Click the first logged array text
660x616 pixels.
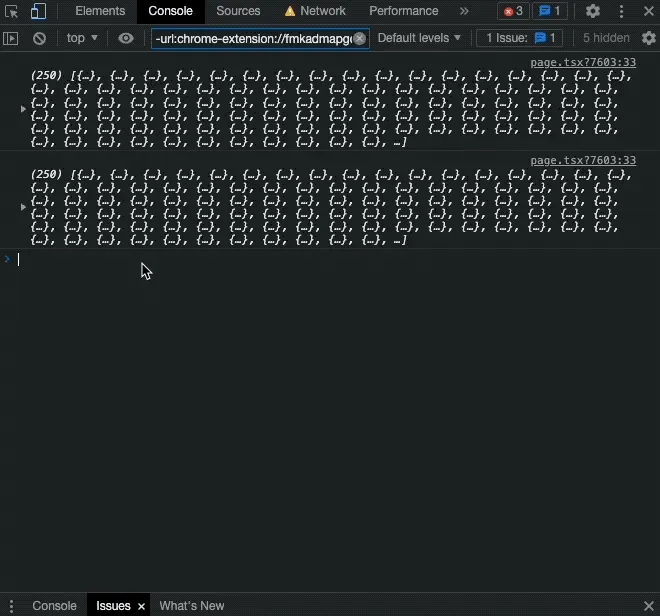tap(331, 109)
